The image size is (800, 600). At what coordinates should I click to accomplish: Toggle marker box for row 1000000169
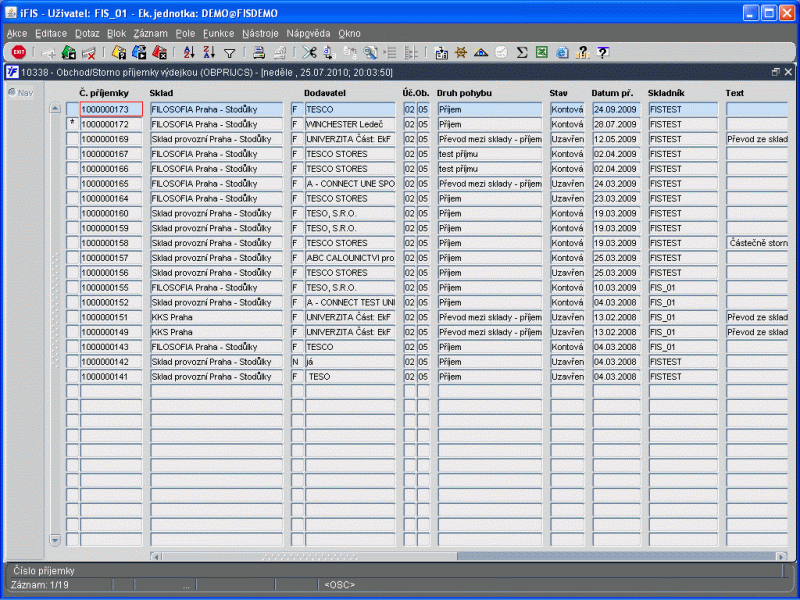[x=72, y=139]
